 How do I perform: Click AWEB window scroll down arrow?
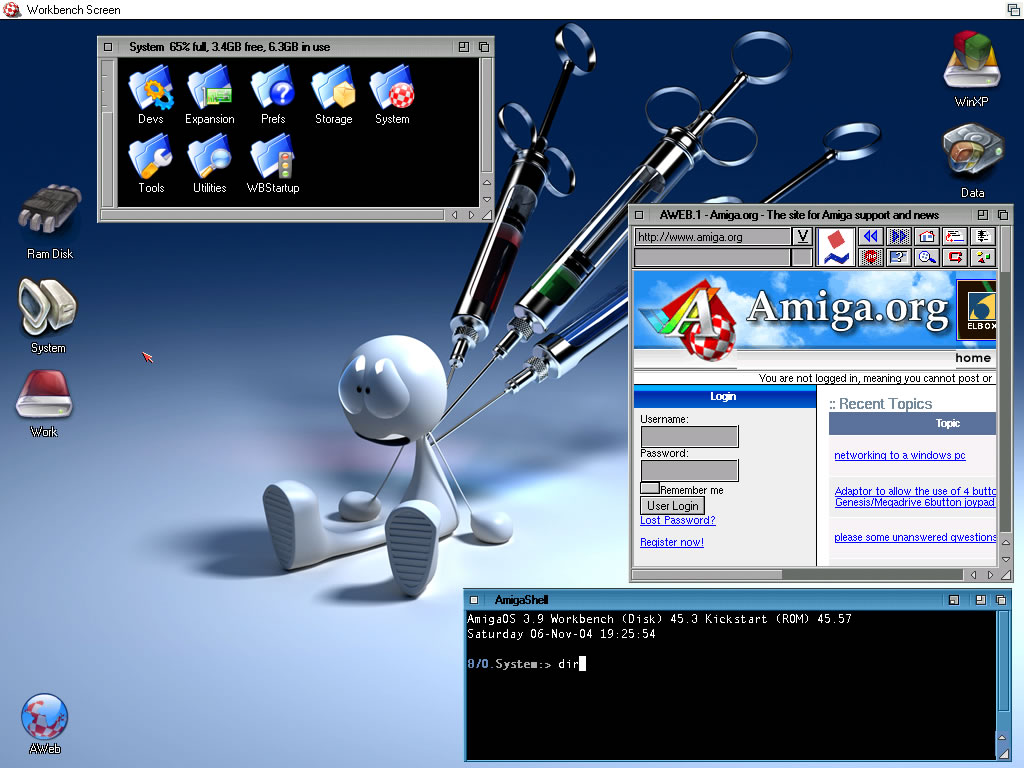pos(1006,560)
